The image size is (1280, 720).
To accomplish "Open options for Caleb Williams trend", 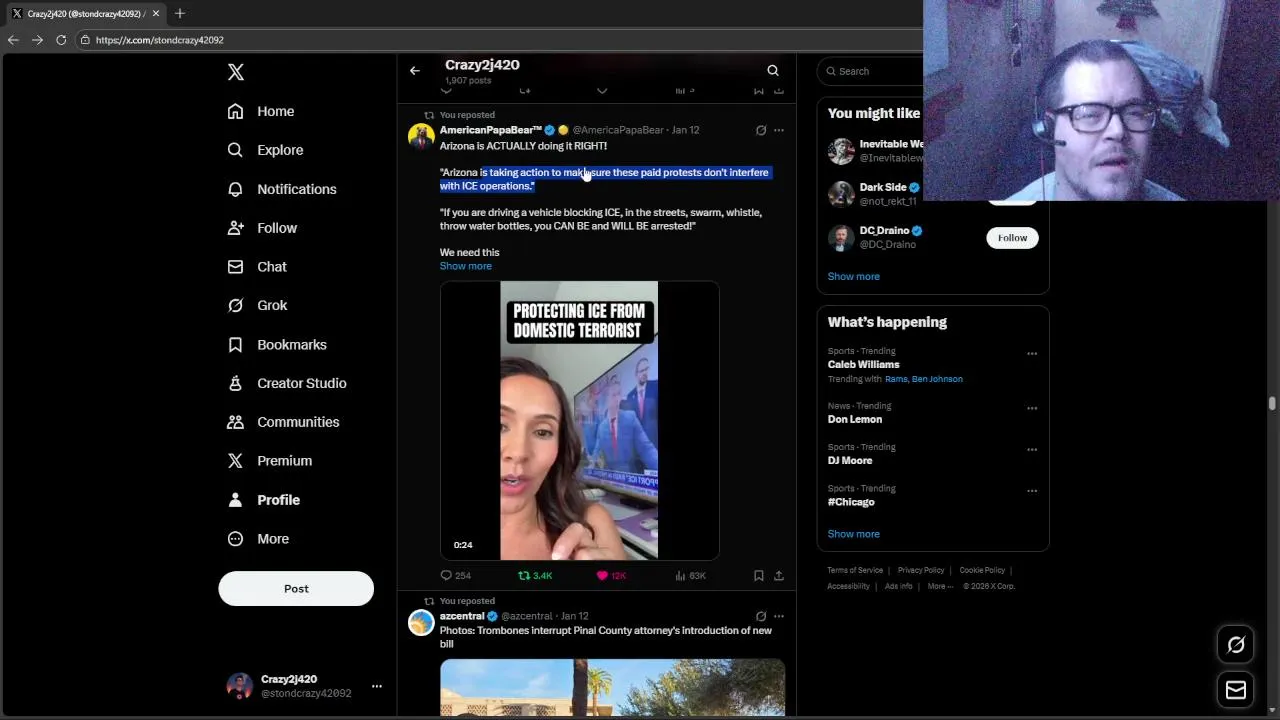I will tap(1032, 354).
